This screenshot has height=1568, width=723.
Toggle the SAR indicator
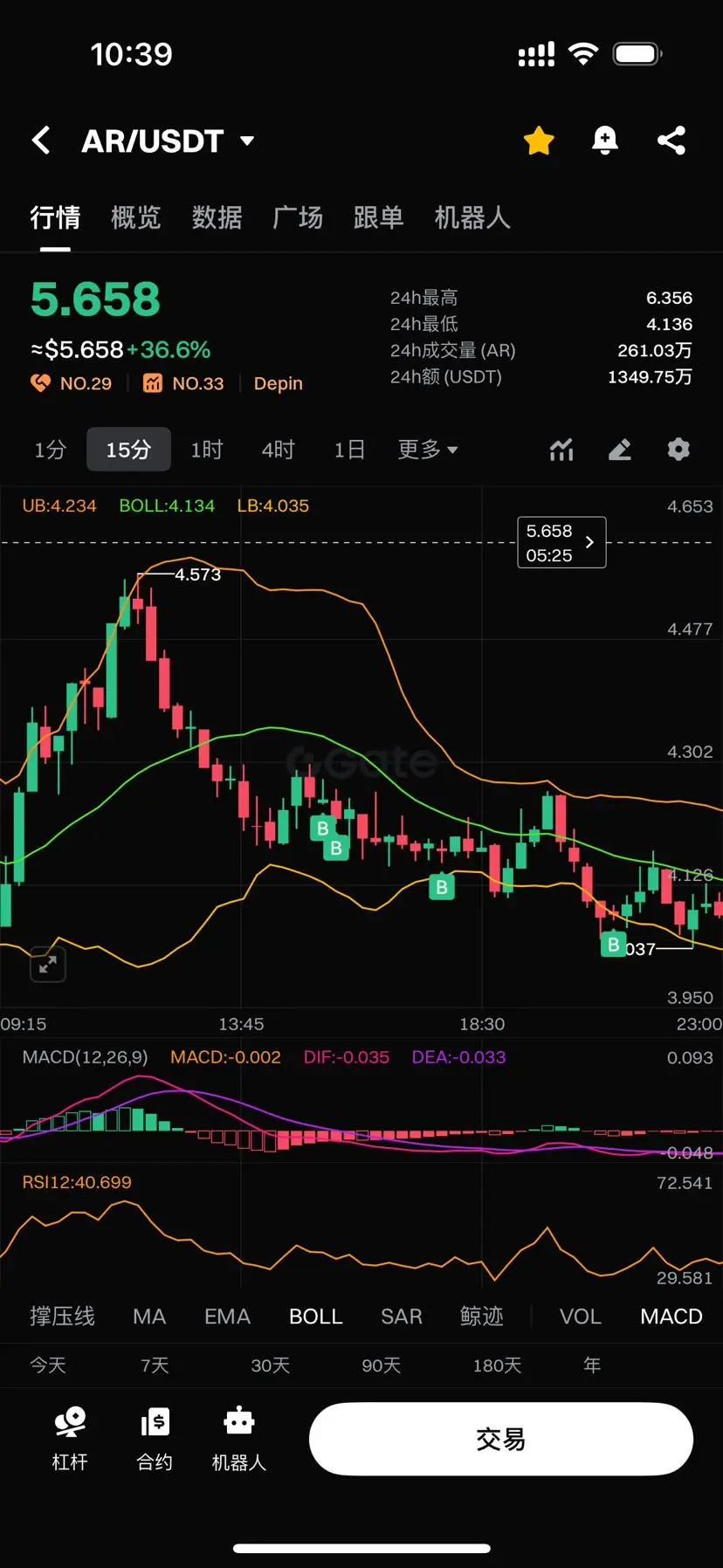tap(402, 1317)
